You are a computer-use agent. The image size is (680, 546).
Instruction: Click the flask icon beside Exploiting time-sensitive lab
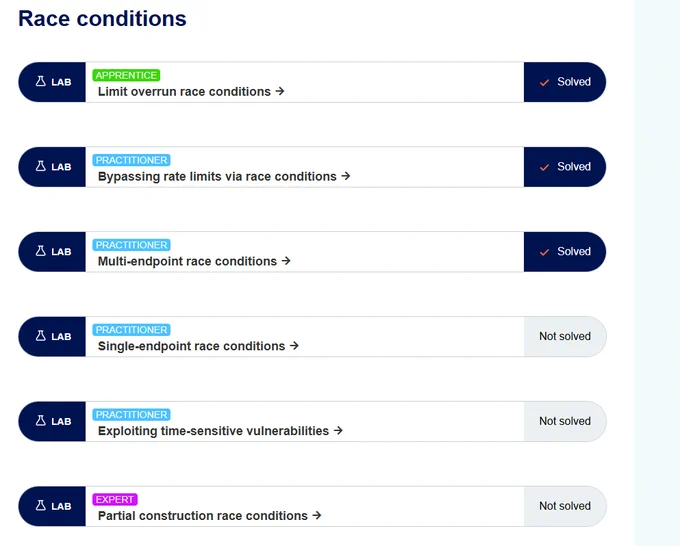pyautogui.click(x=41, y=421)
